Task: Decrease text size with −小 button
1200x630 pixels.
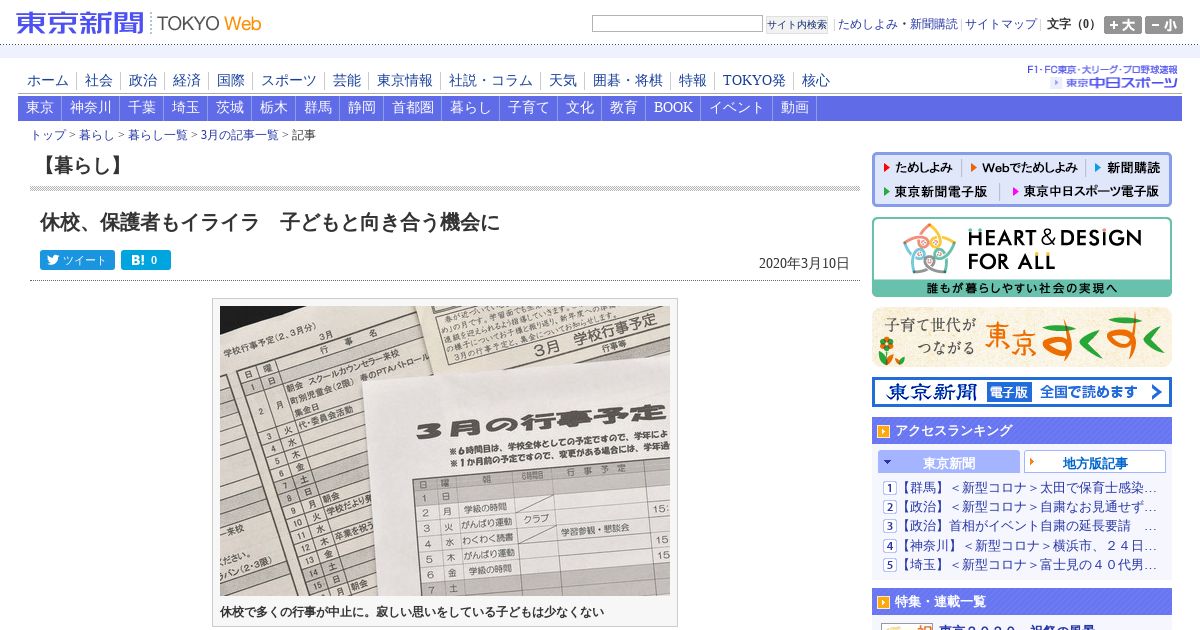Action: point(1164,25)
